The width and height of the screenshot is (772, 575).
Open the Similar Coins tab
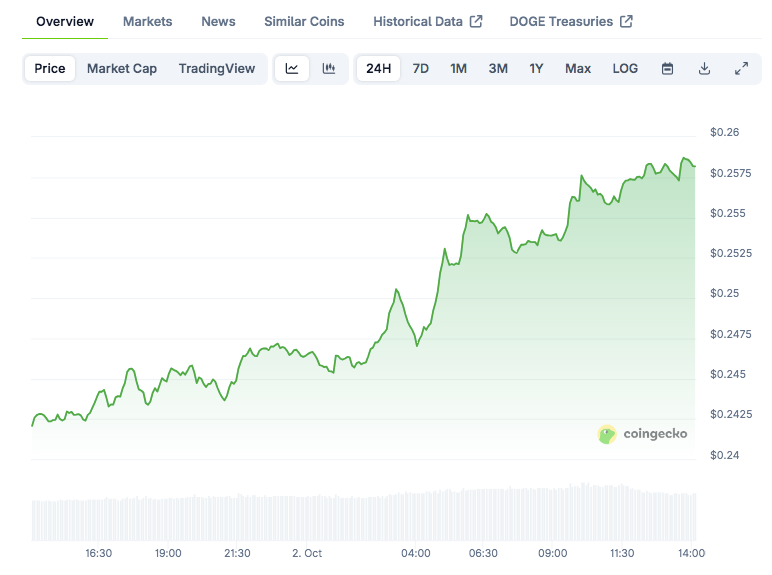pyautogui.click(x=304, y=21)
